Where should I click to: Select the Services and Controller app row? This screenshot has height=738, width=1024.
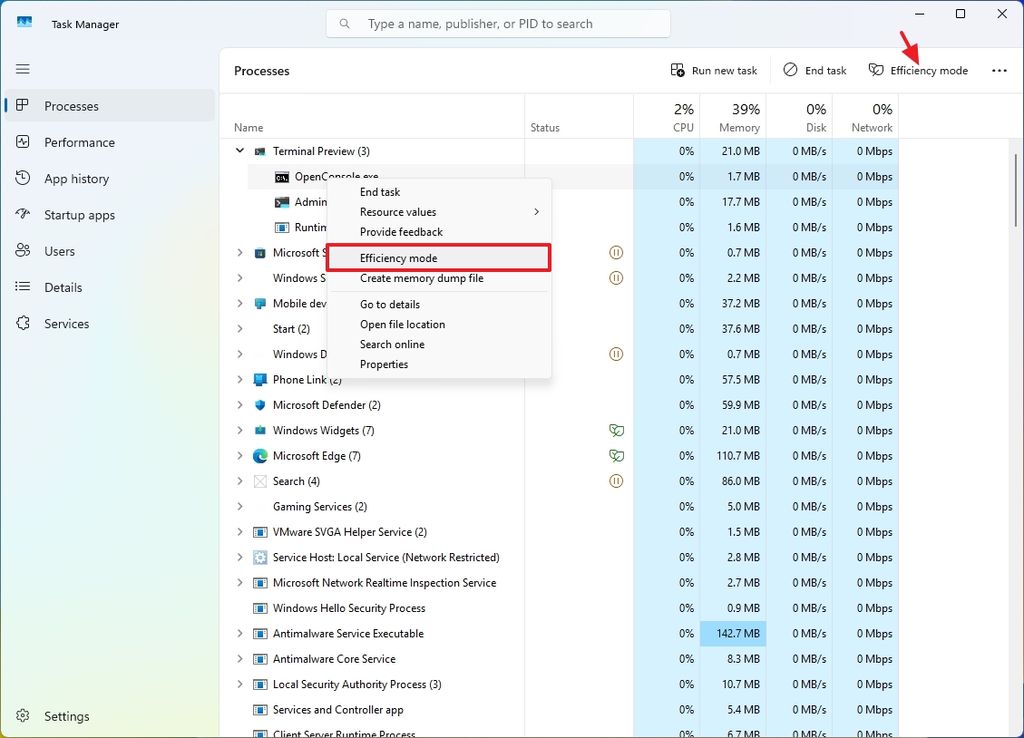click(x=559, y=709)
